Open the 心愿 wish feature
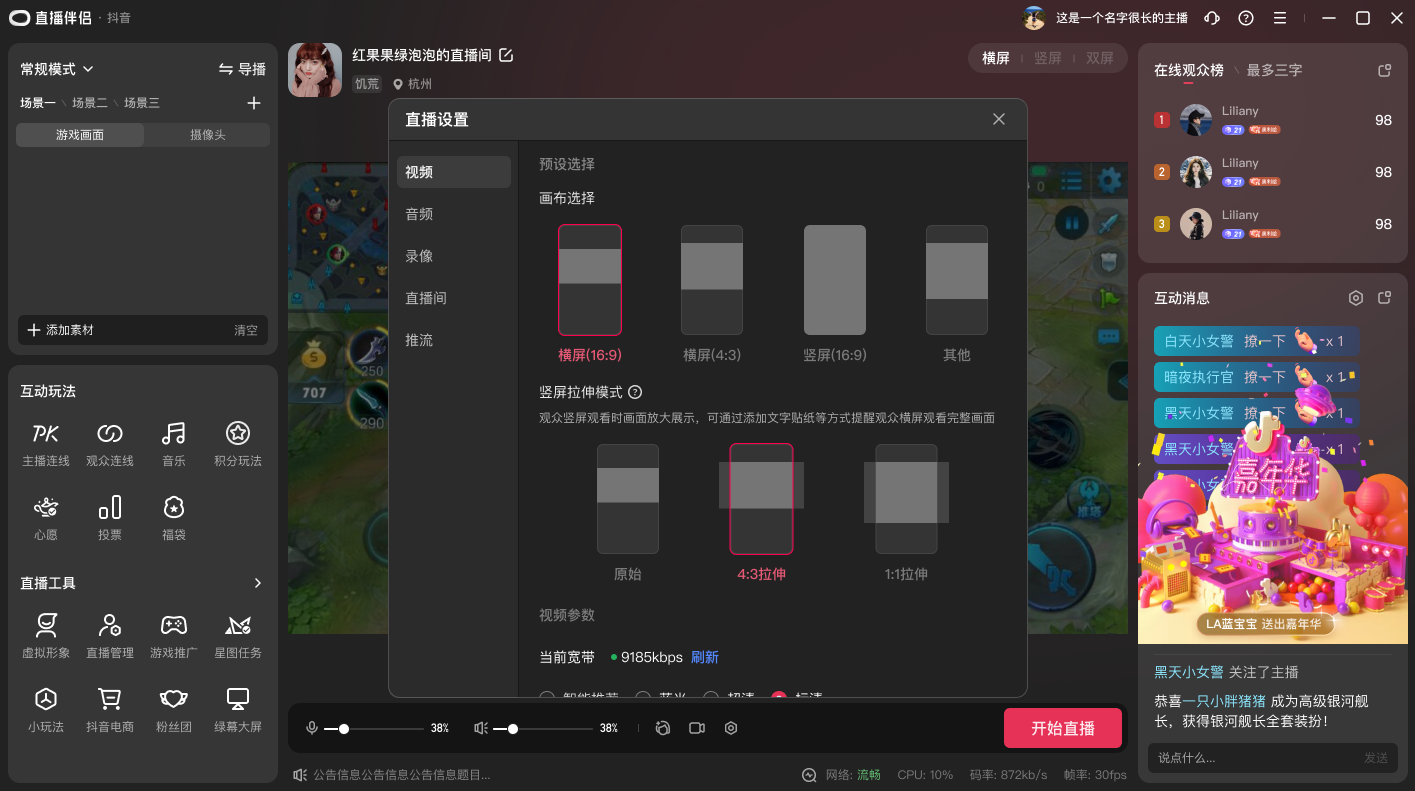 (x=46, y=518)
